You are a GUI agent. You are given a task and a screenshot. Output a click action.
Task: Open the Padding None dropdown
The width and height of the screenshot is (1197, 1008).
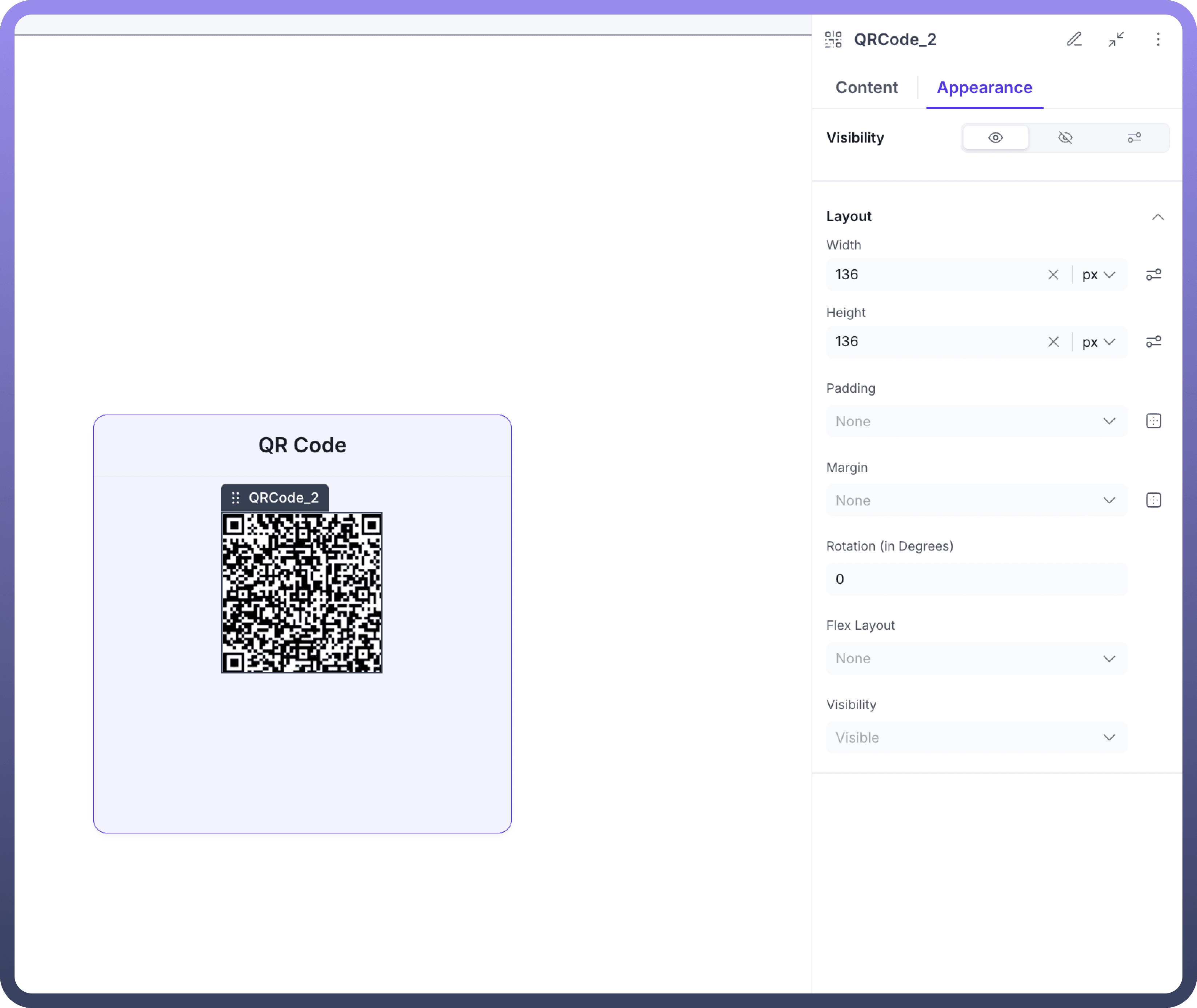point(976,421)
